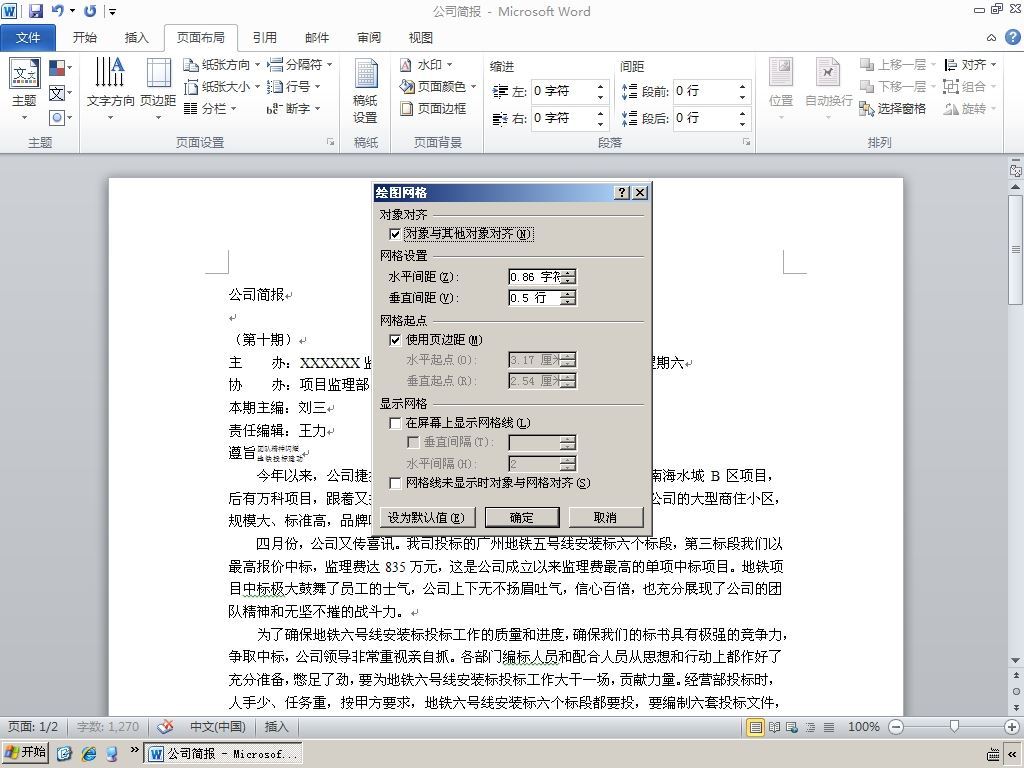Switch to web layout view icon
This screenshot has height=768, width=1024.
792,727
